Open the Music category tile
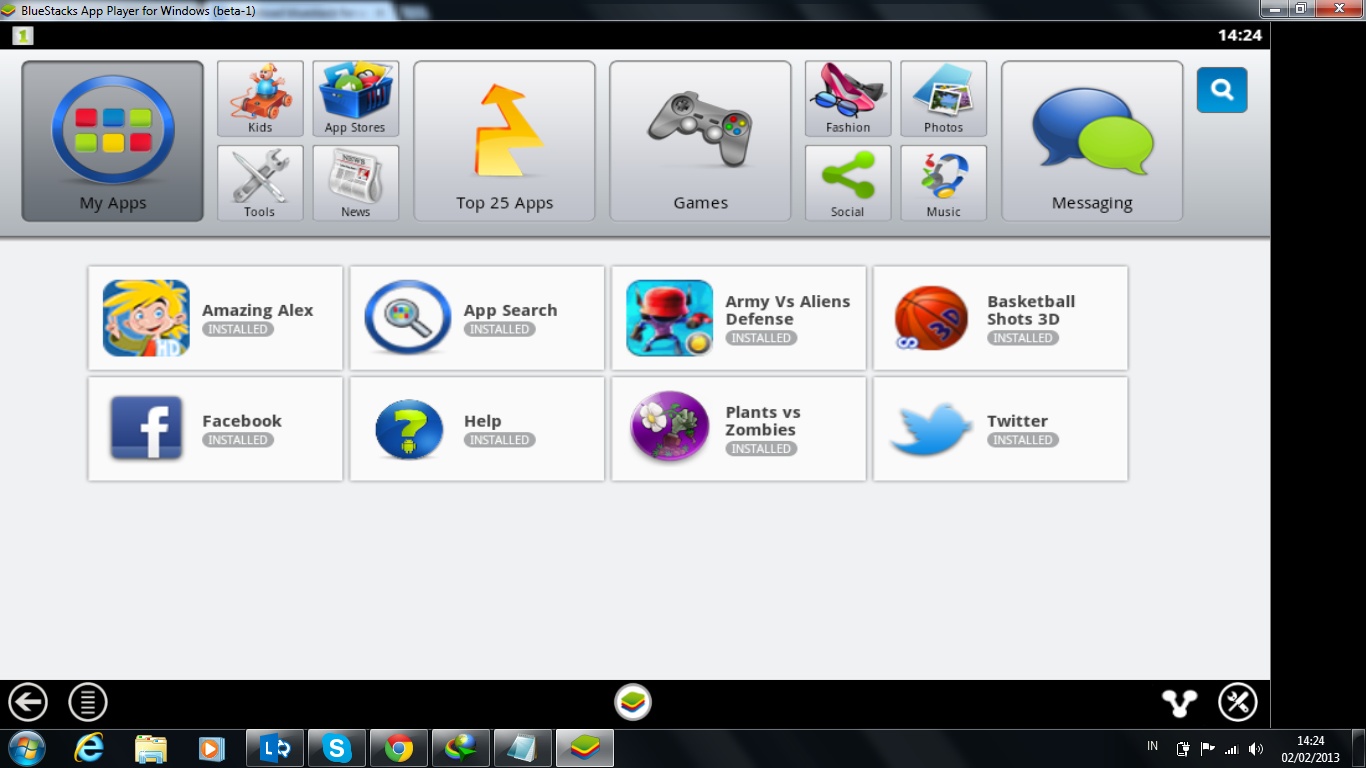 (x=943, y=183)
